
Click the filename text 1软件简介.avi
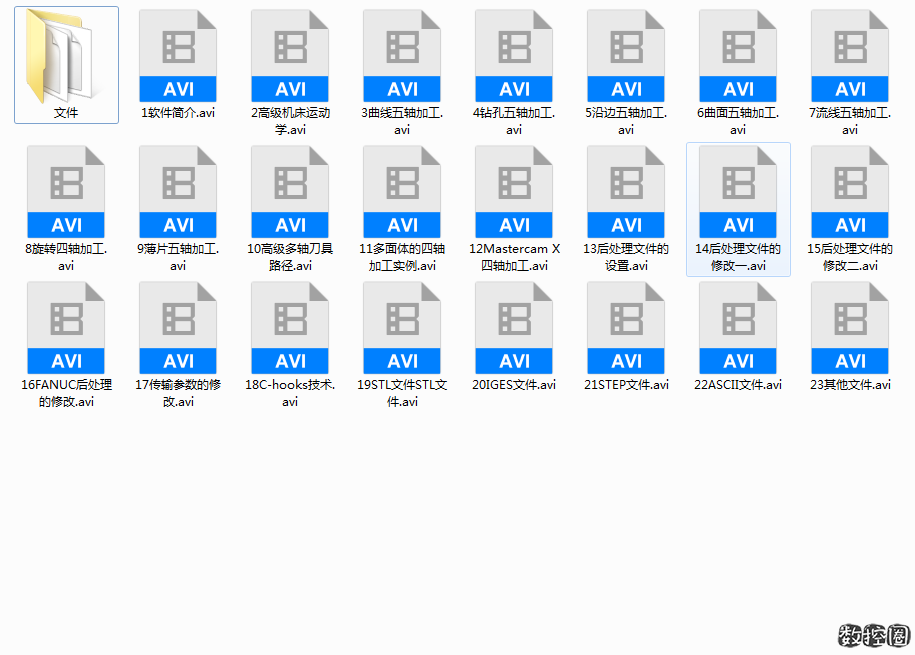pos(178,113)
